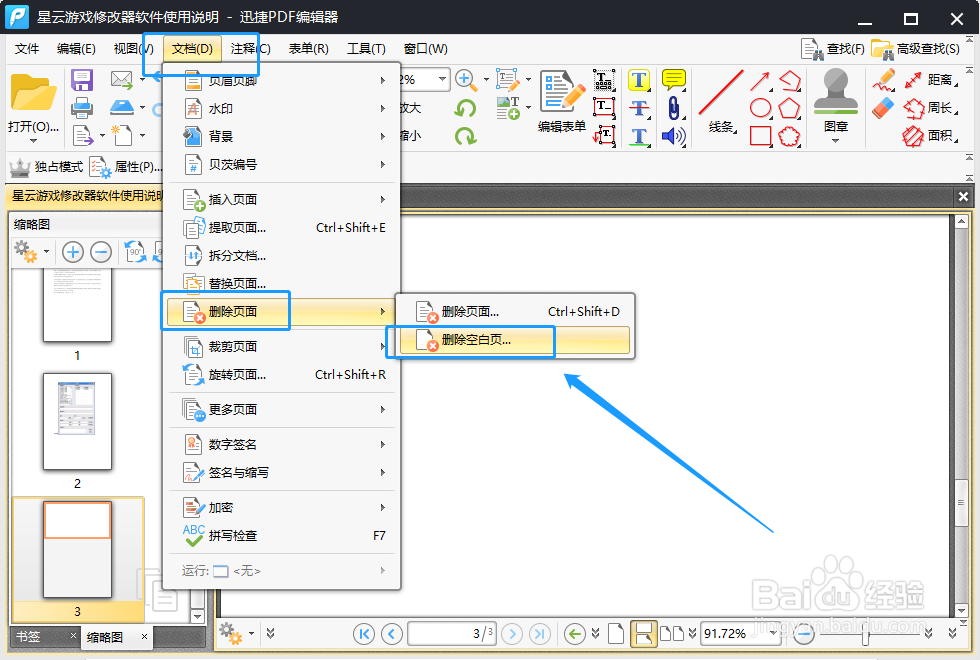
Task: Open the zoom percentage dropdown 91.72%
Action: tap(773, 634)
